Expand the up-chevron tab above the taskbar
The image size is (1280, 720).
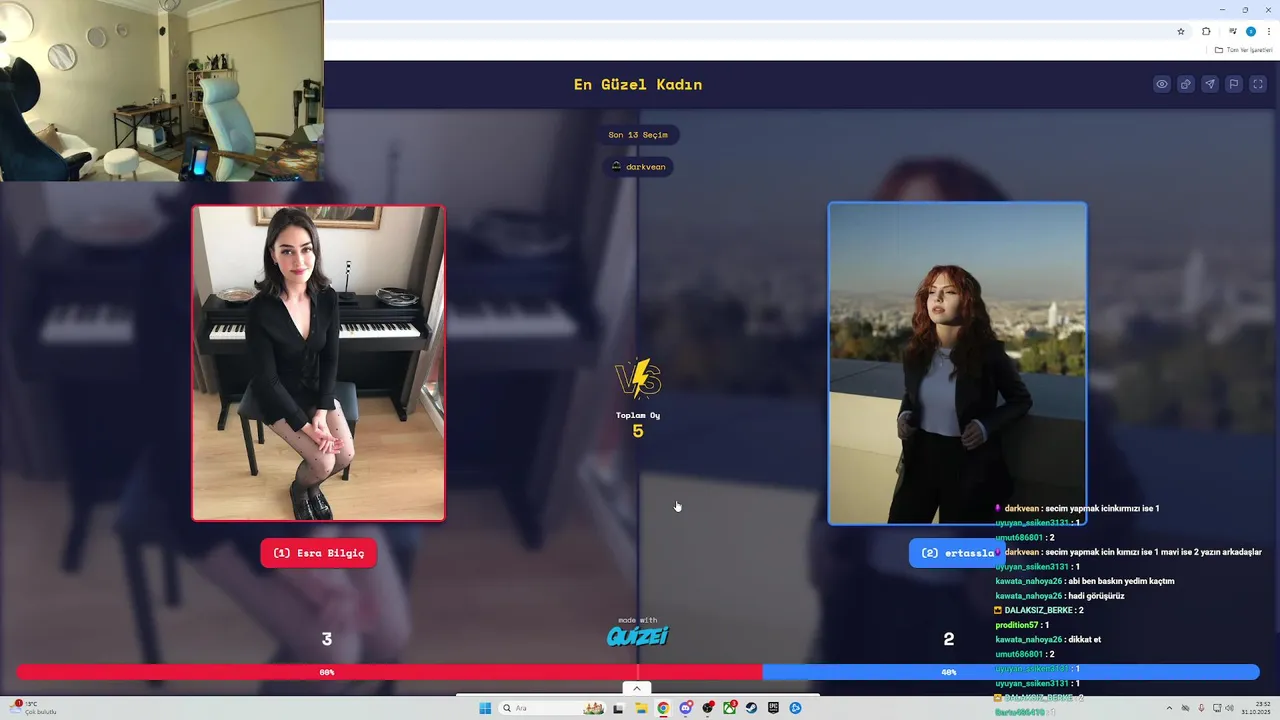click(x=637, y=688)
